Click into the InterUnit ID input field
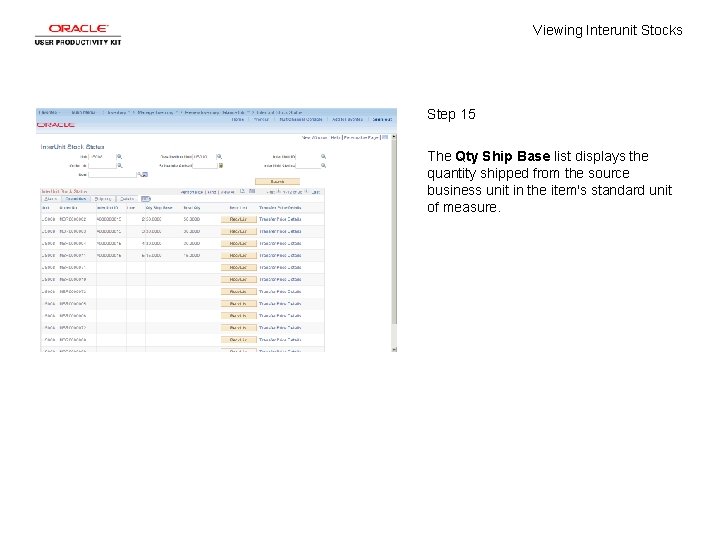720x540 pixels. [x=308, y=157]
